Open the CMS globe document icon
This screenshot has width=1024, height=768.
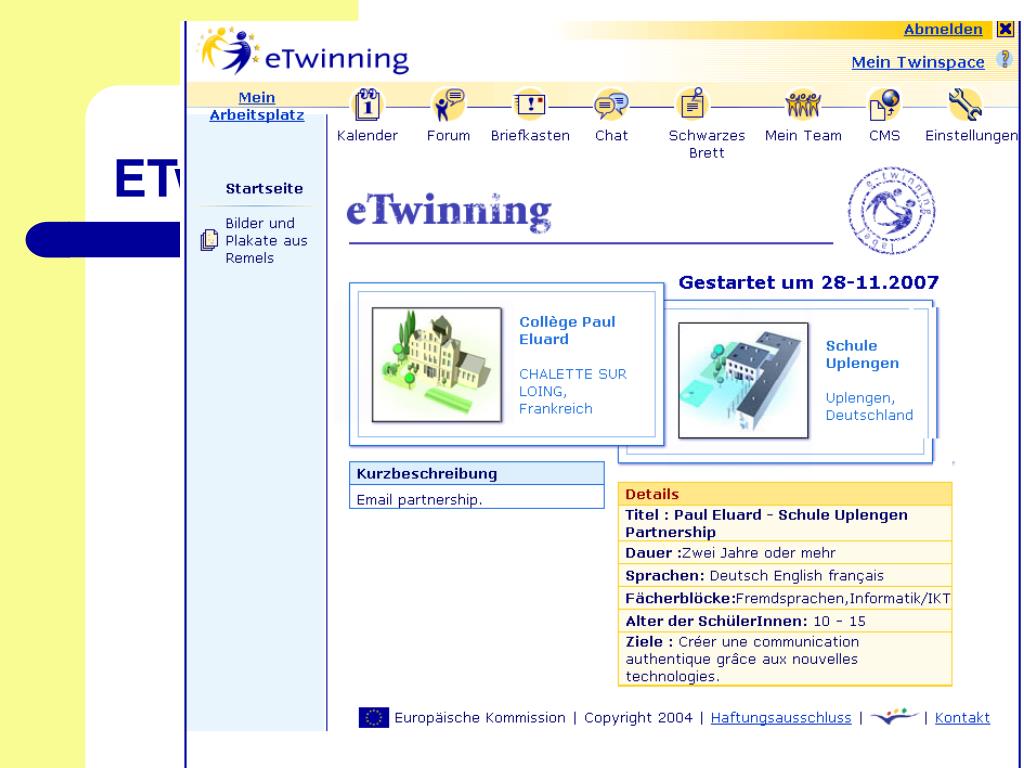(885, 104)
